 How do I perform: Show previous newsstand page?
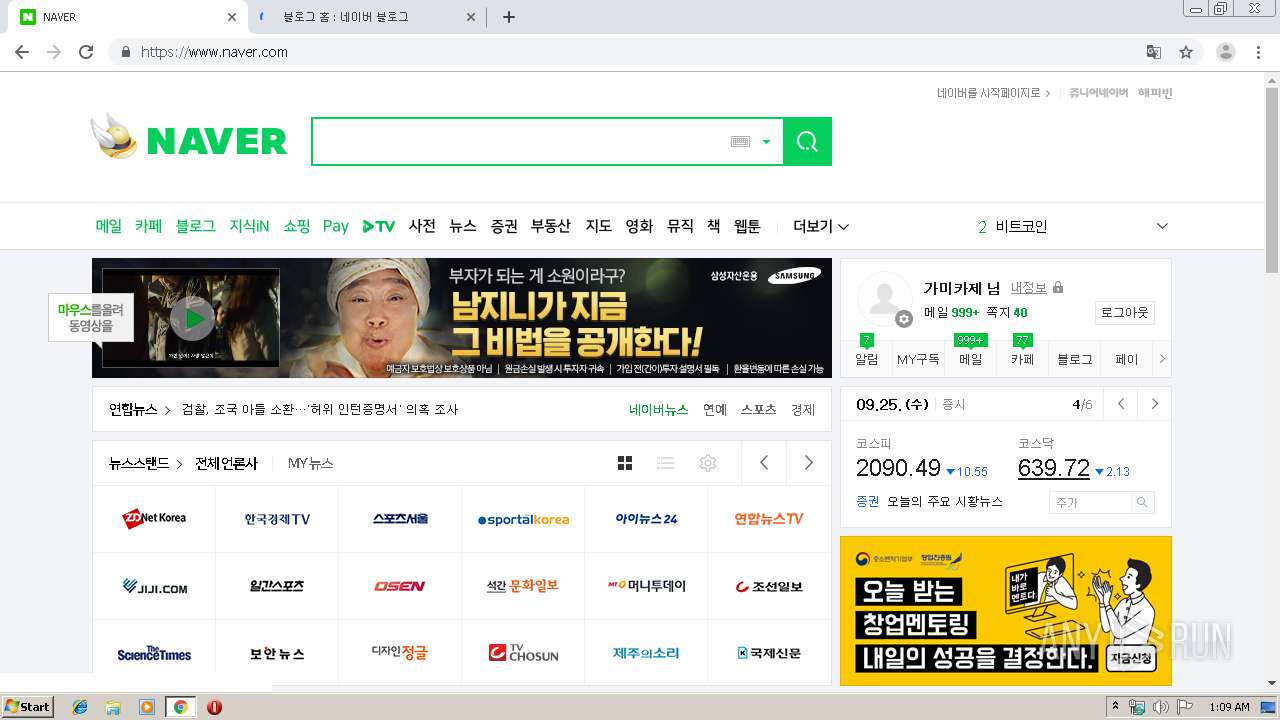coord(764,463)
